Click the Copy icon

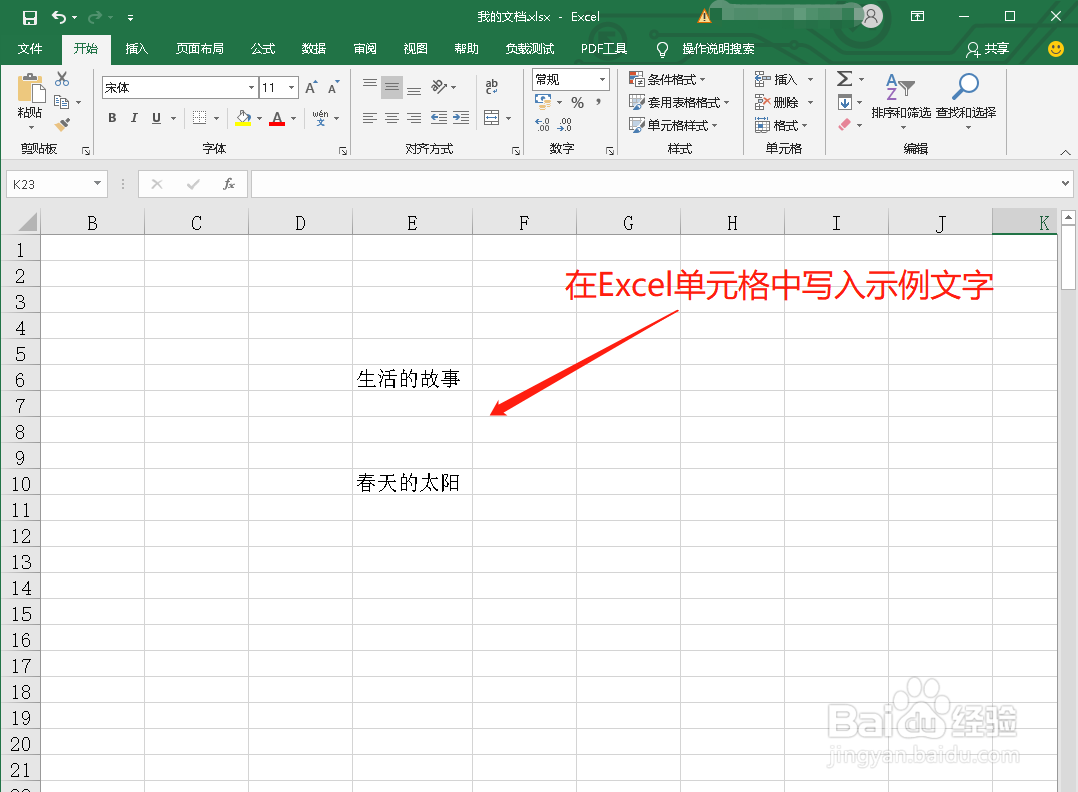[x=62, y=102]
